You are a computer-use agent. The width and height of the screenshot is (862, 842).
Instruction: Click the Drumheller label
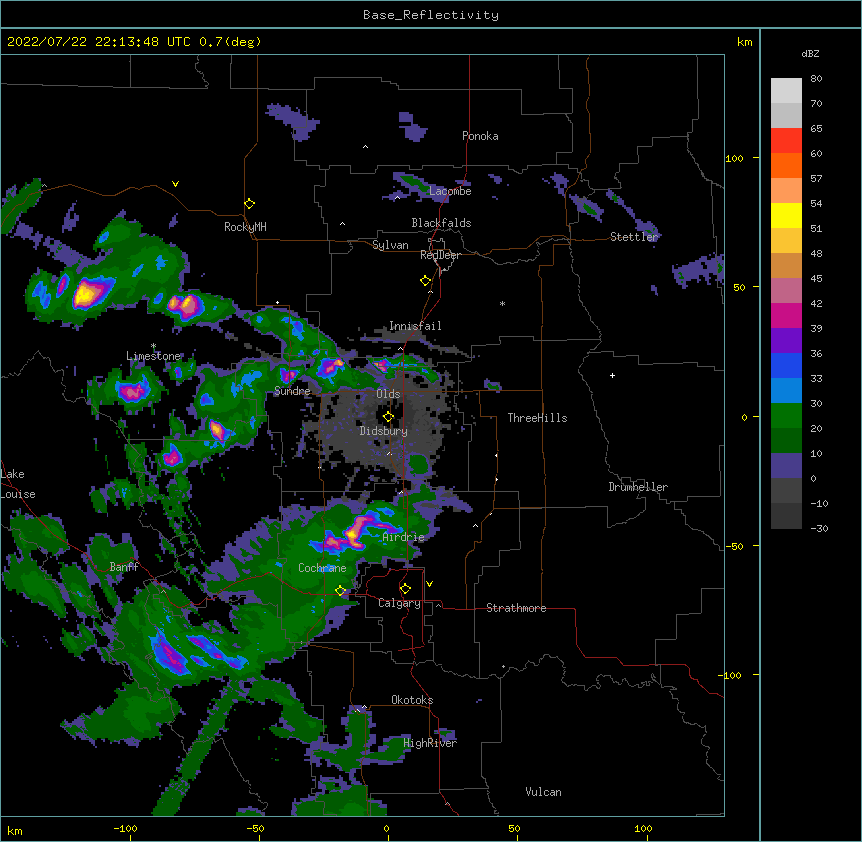pyautogui.click(x=638, y=487)
